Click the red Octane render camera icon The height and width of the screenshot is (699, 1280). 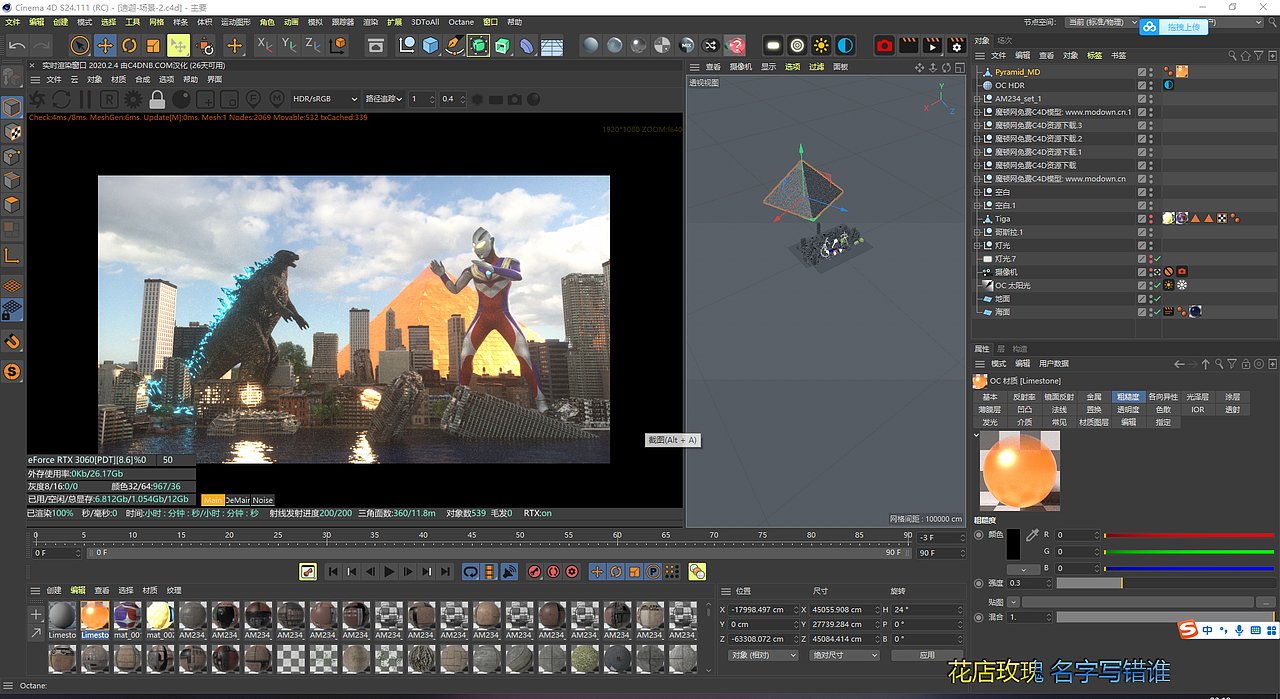(x=885, y=45)
